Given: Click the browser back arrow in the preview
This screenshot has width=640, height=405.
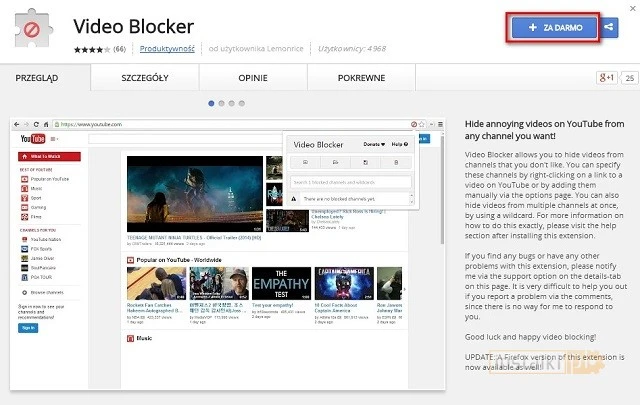Looking at the screenshot, I should point(16,124).
